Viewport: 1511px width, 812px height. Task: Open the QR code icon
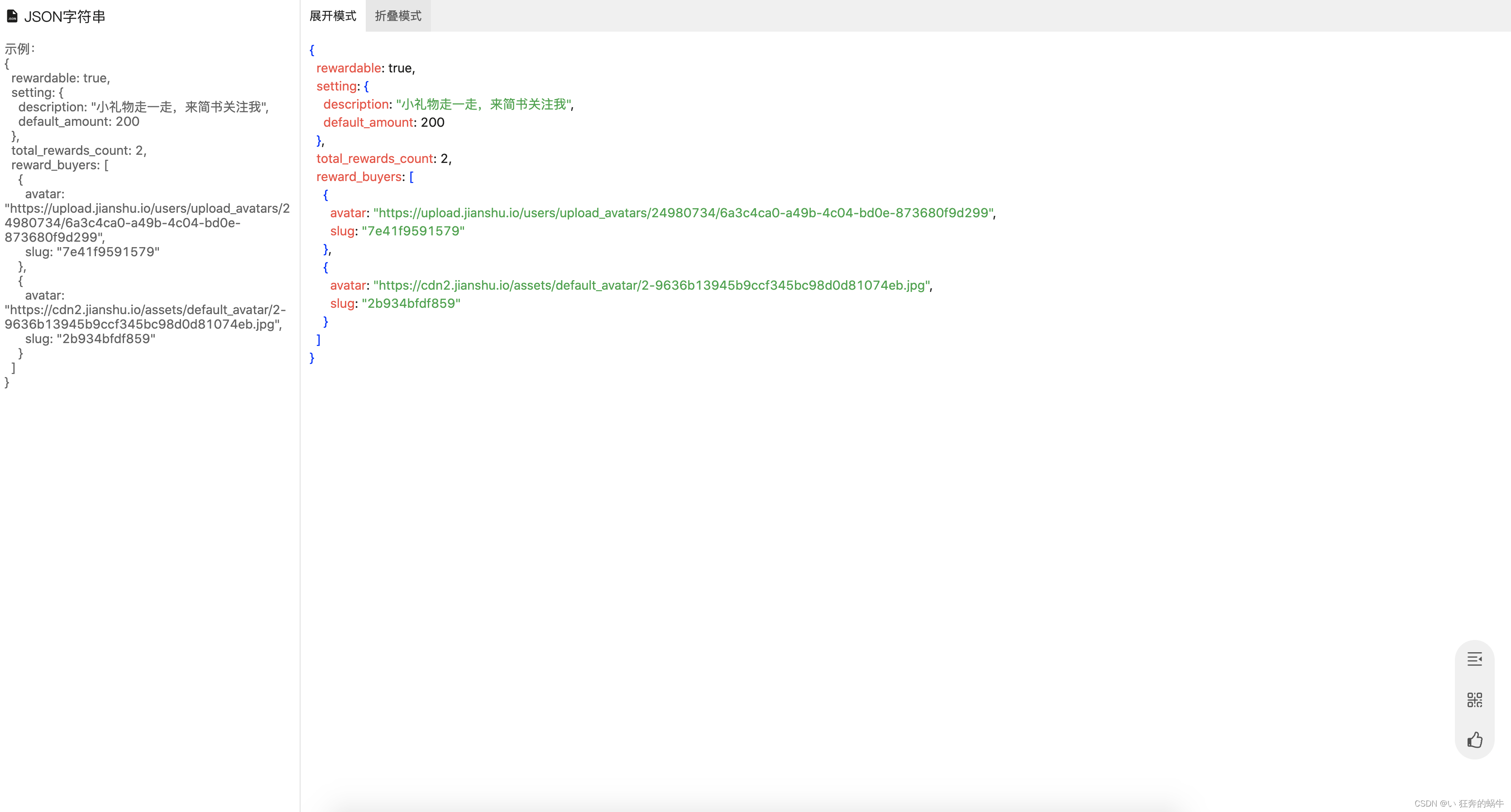pos(1474,699)
